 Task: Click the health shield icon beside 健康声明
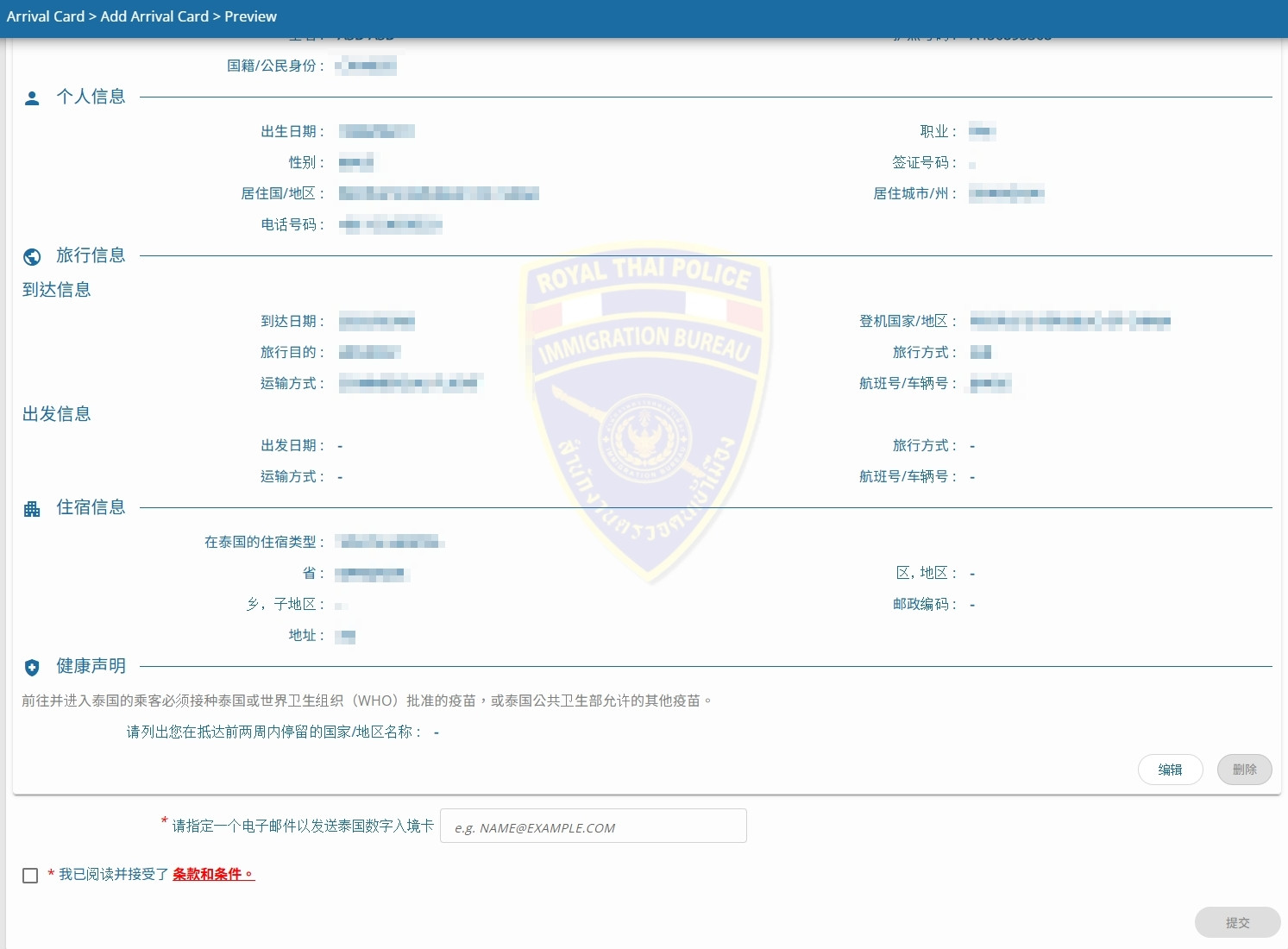click(32, 667)
